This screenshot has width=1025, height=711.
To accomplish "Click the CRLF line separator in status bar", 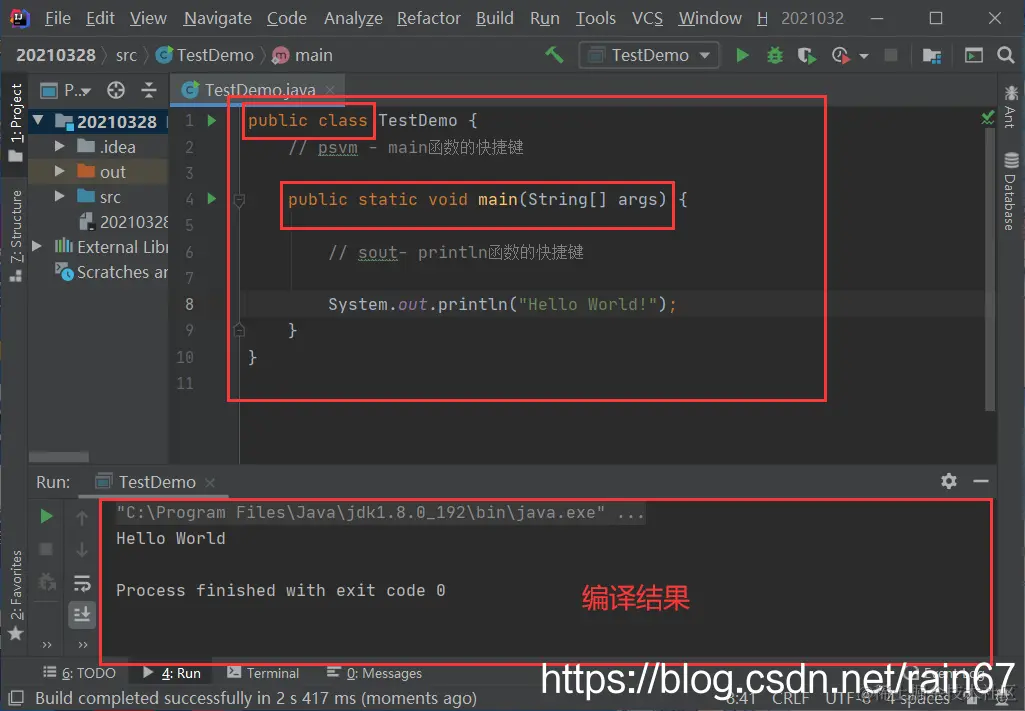I will 791,699.
